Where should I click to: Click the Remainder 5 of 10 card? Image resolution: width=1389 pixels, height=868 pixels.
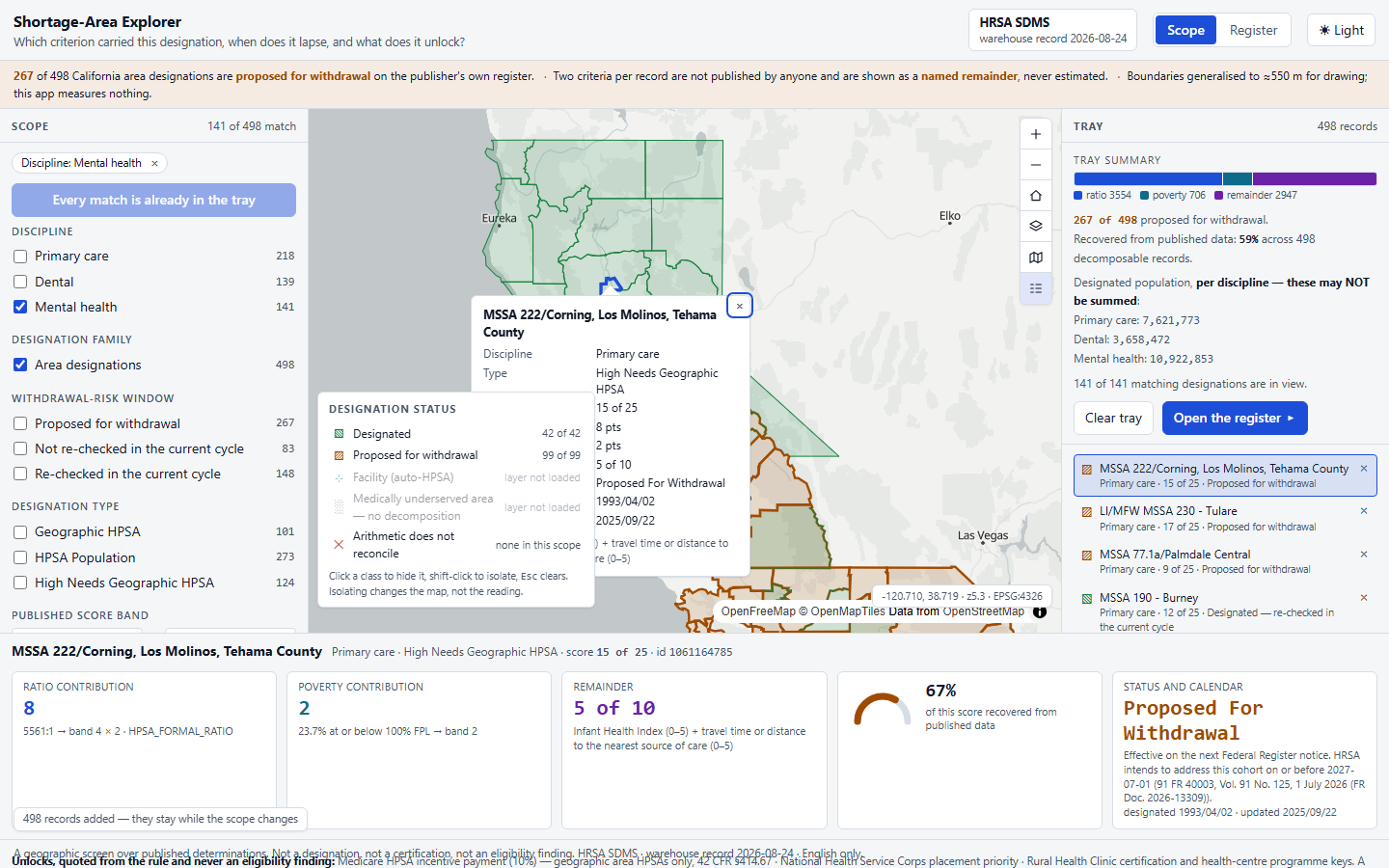pyautogui.click(x=694, y=750)
